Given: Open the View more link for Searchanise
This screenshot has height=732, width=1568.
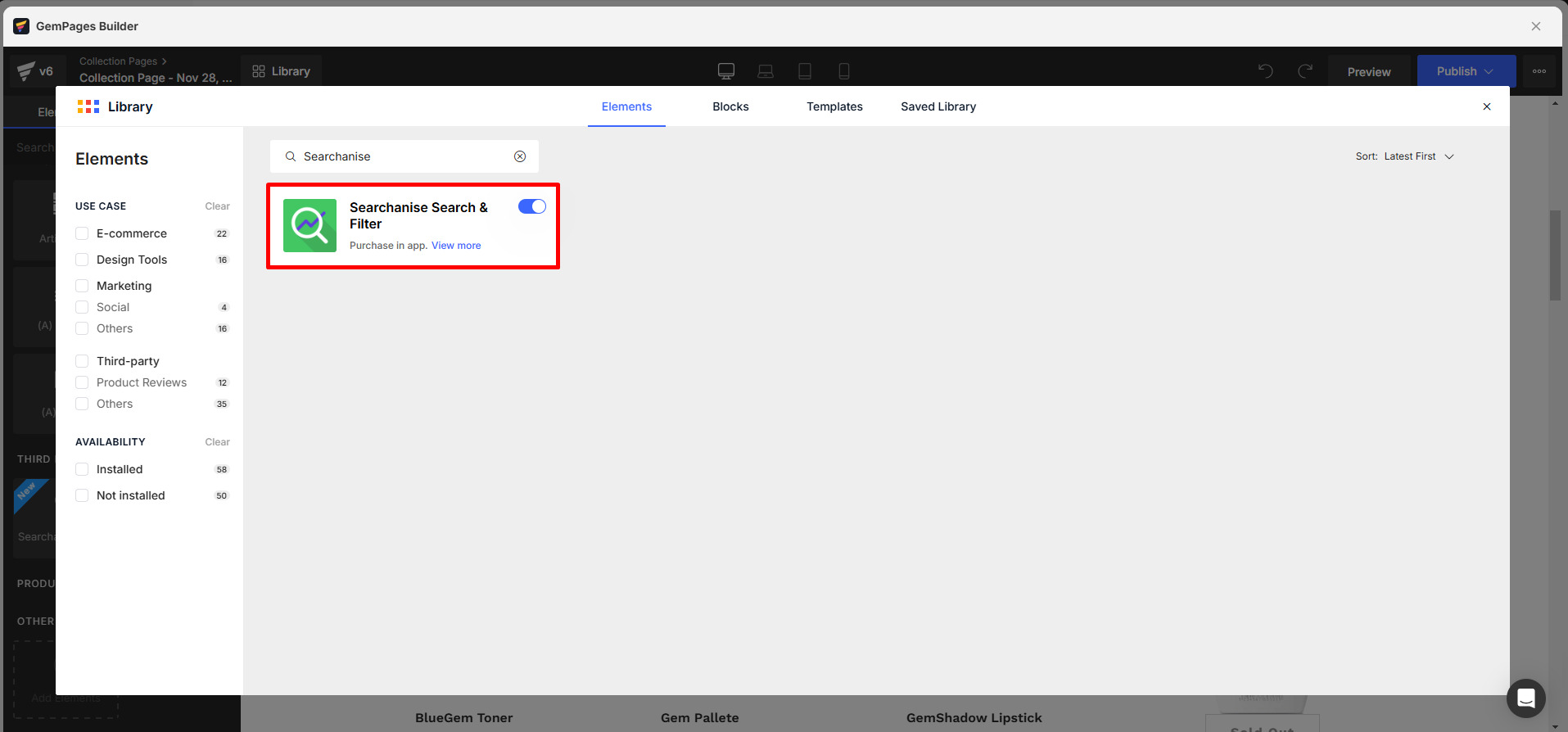Looking at the screenshot, I should click(x=456, y=246).
